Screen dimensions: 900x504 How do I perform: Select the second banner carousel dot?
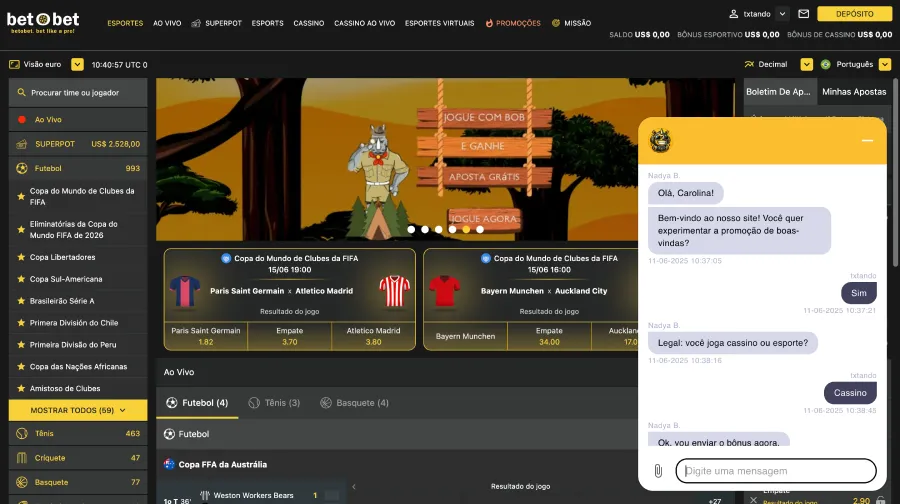[425, 230]
